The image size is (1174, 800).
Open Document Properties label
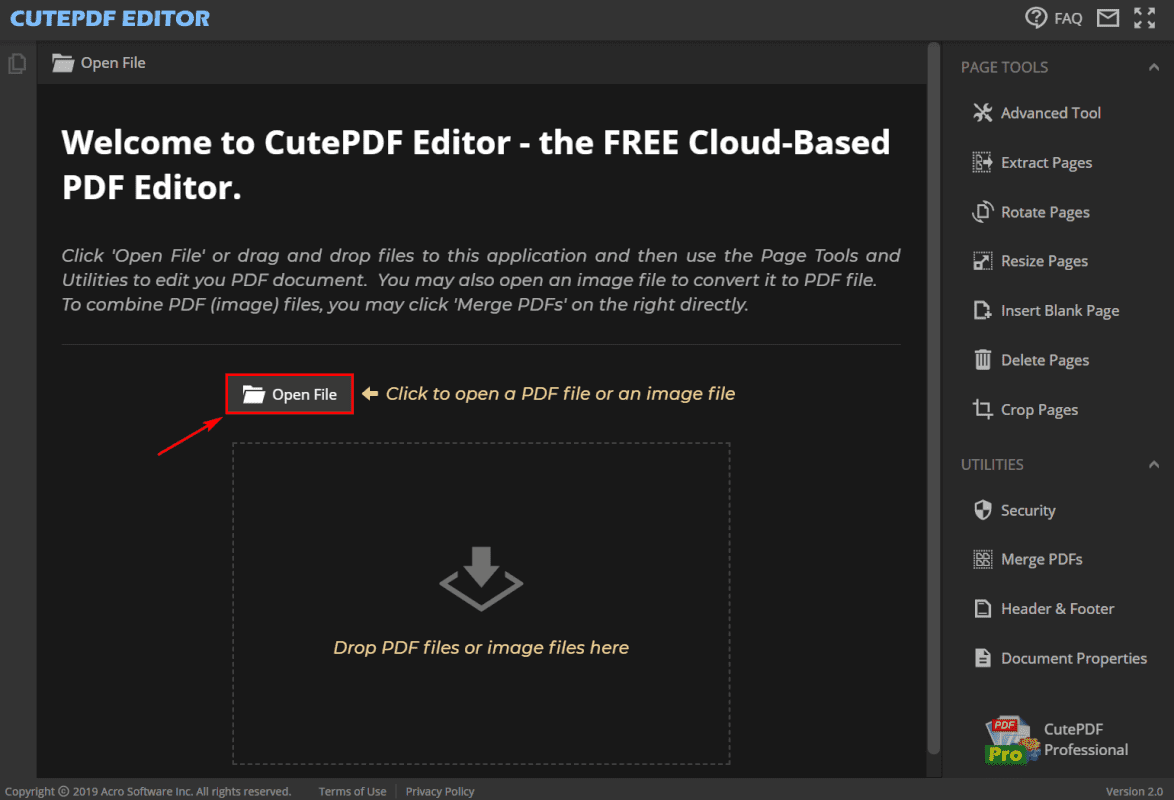[1074, 658]
